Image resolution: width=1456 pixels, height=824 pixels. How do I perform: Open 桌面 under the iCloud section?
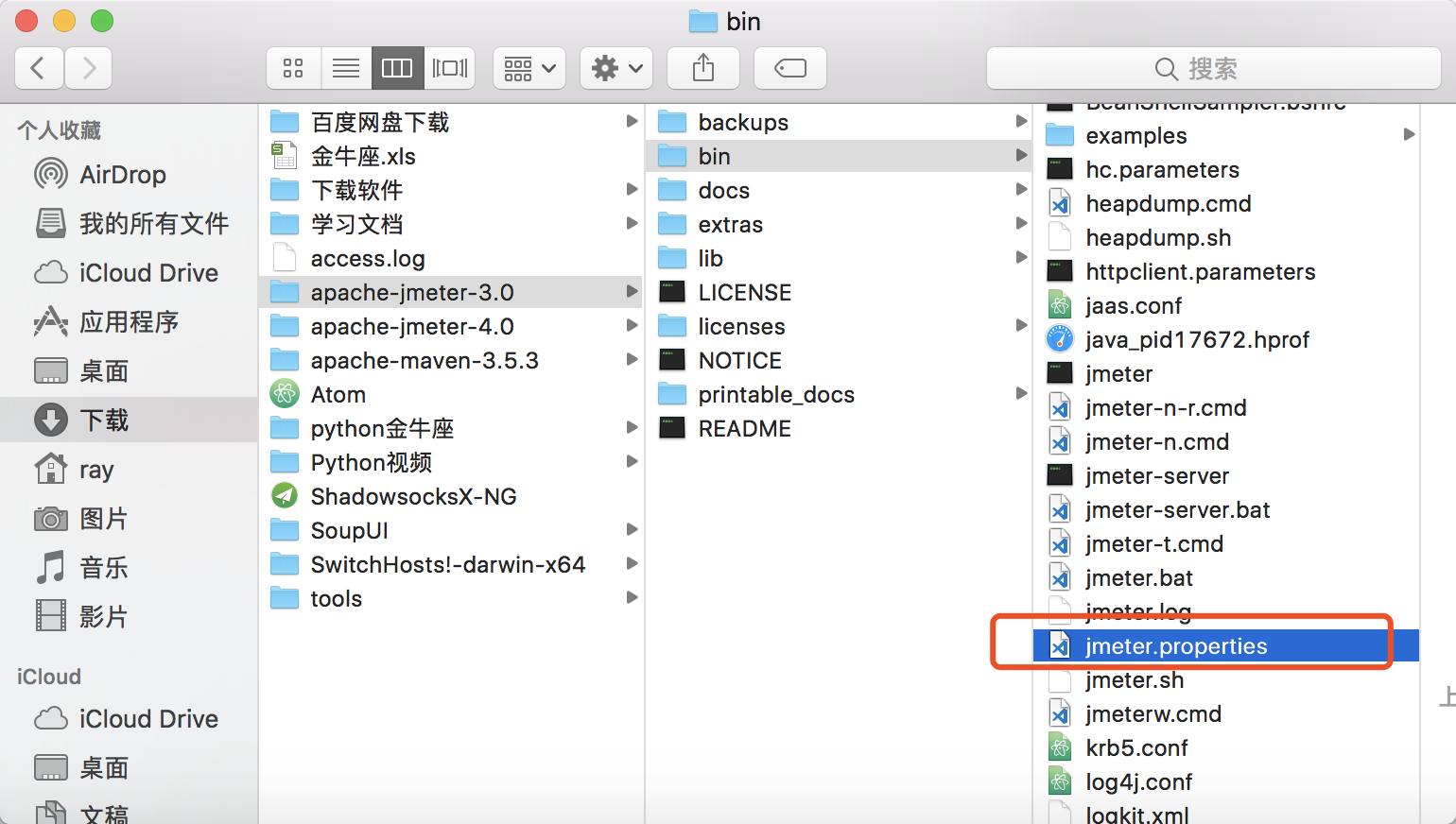coord(129,768)
